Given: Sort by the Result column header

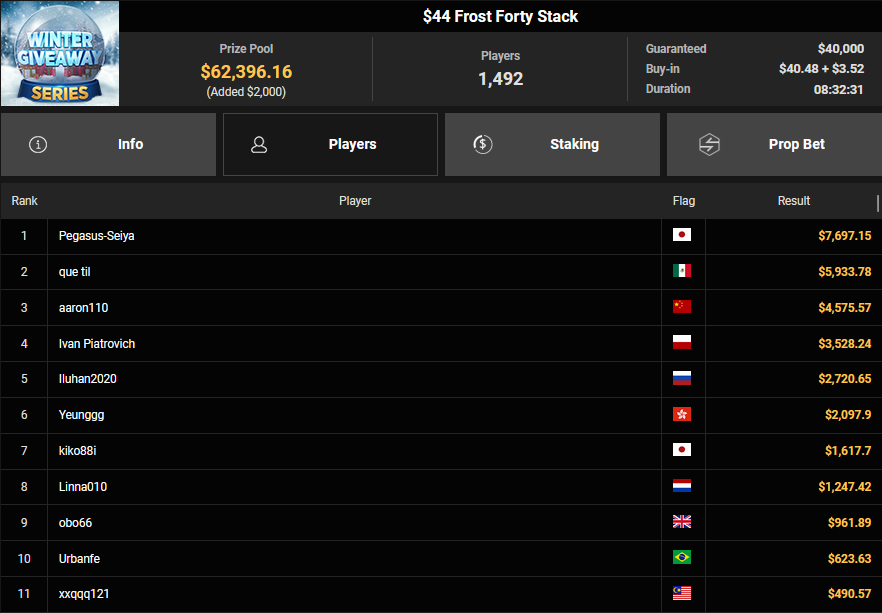Looking at the screenshot, I should click(794, 201).
